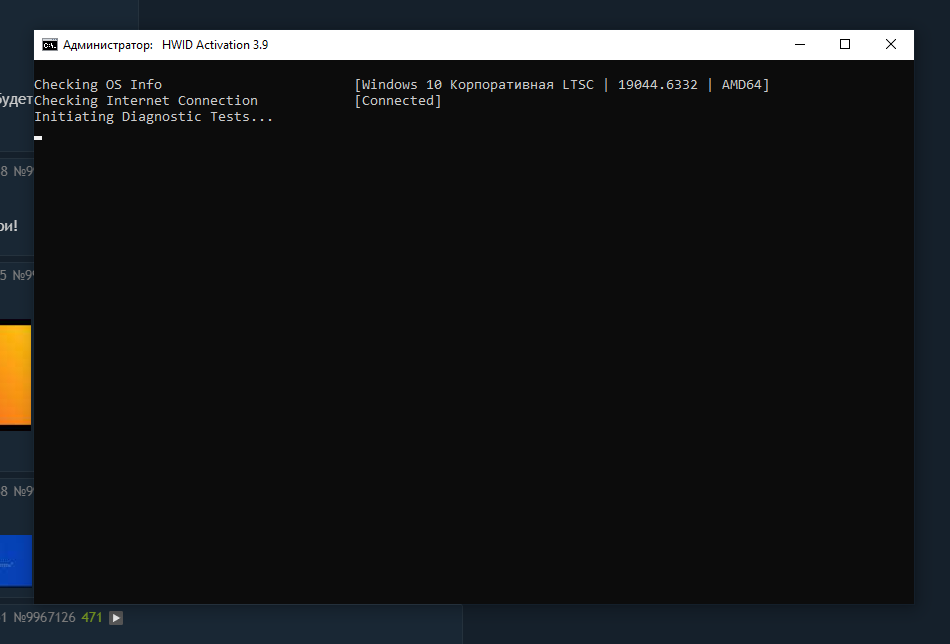Open the orange thumbnail in the background page
The height and width of the screenshot is (644, 950).
point(15,375)
